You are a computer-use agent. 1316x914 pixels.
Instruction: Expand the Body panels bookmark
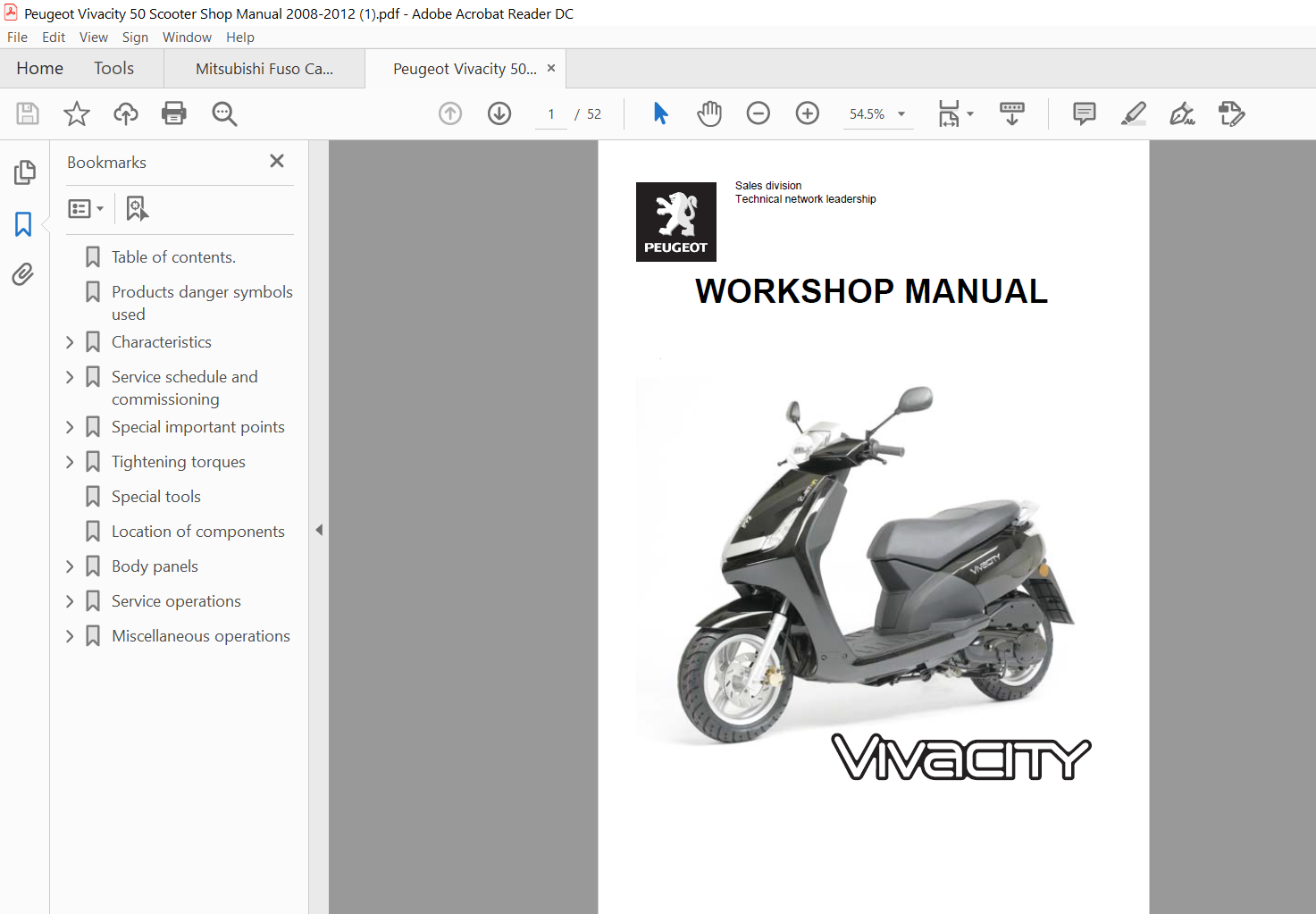coord(70,566)
